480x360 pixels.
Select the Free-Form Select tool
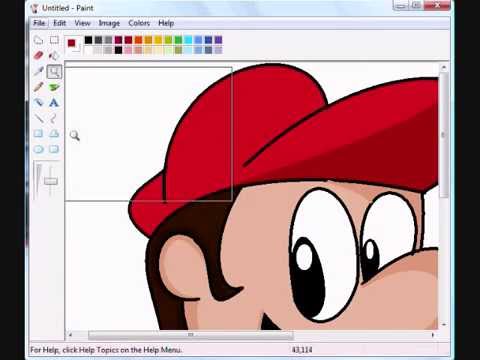(x=39, y=41)
